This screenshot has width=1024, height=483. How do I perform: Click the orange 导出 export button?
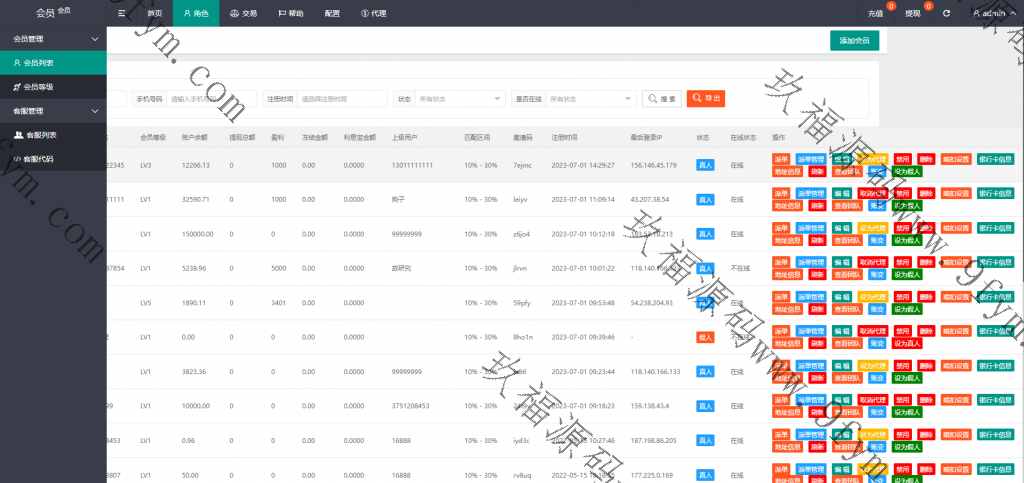705,99
